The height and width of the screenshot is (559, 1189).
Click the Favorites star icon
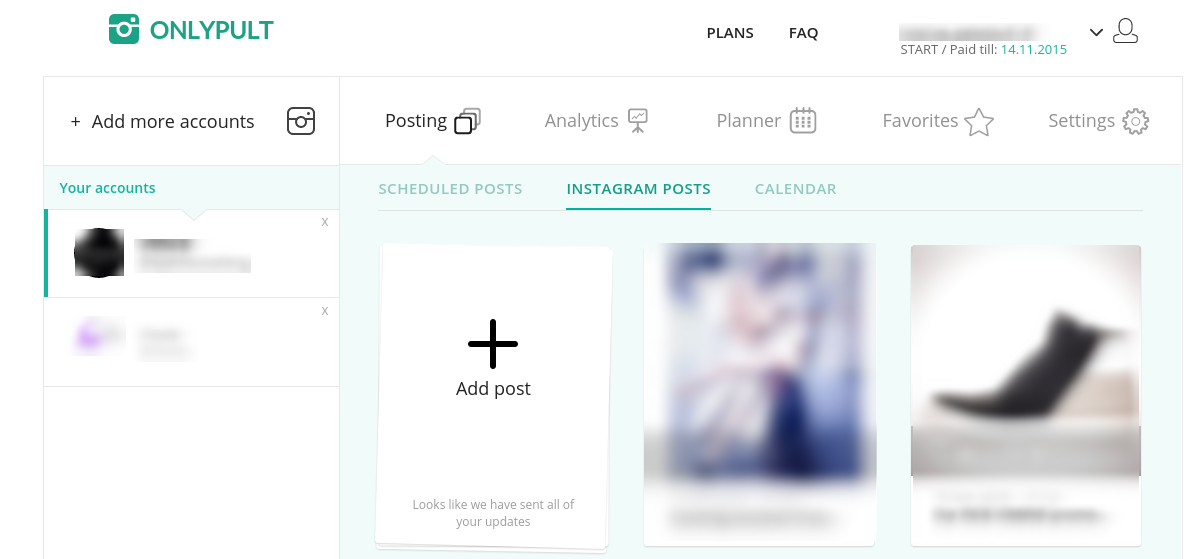pyautogui.click(x=979, y=122)
